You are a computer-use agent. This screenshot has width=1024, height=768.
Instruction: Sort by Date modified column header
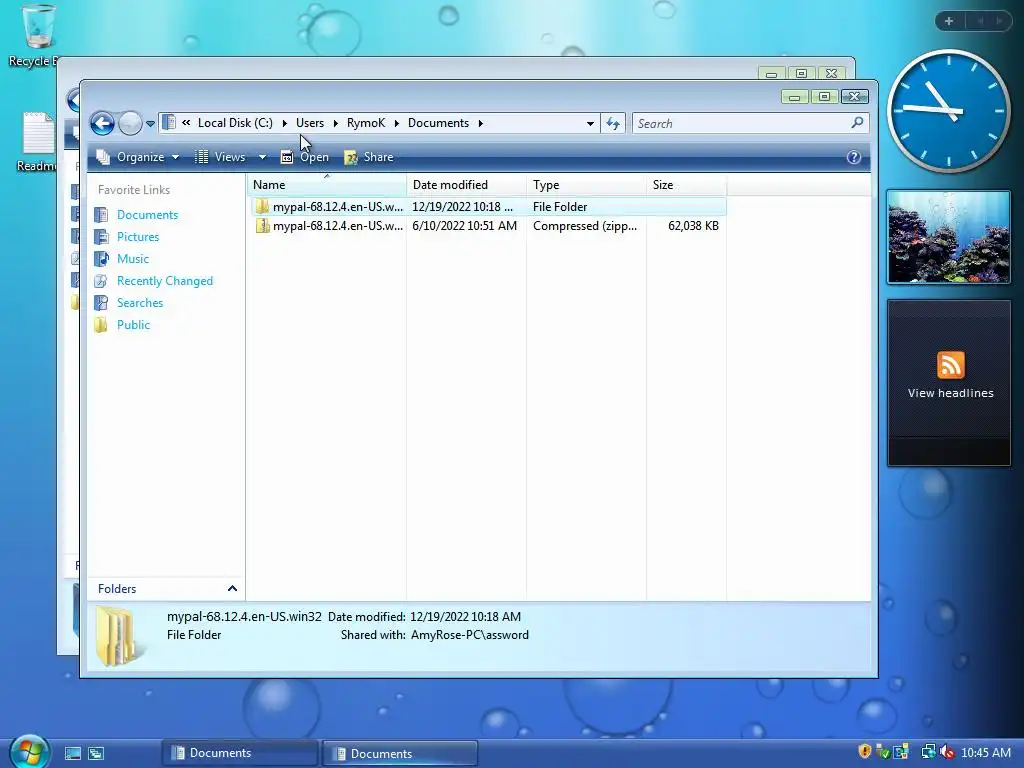click(x=466, y=185)
